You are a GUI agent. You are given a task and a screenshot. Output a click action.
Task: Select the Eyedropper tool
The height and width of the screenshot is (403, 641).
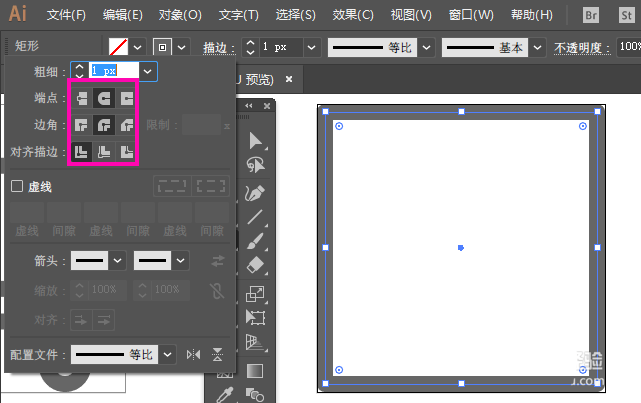click(x=225, y=395)
